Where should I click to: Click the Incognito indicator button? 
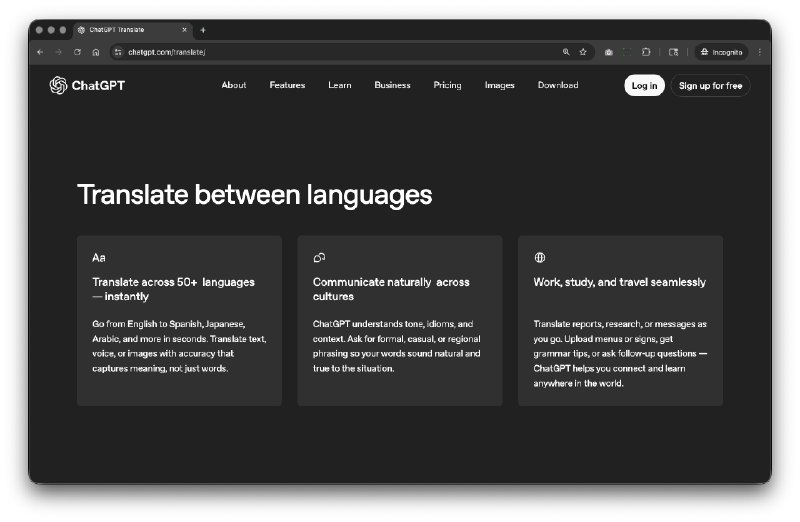[721, 52]
